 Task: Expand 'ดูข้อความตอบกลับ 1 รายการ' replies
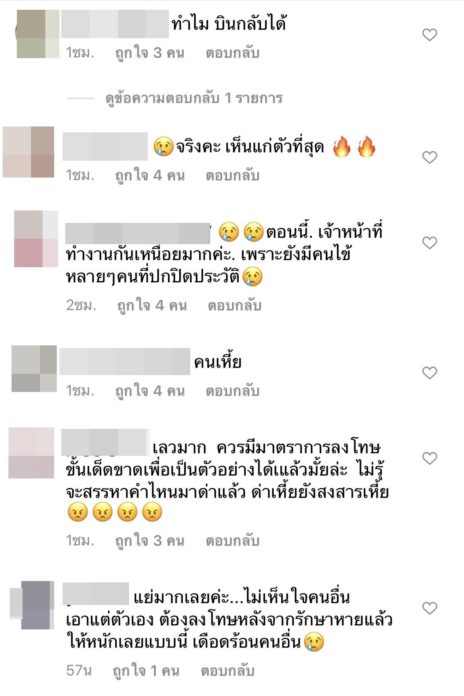coord(194,98)
